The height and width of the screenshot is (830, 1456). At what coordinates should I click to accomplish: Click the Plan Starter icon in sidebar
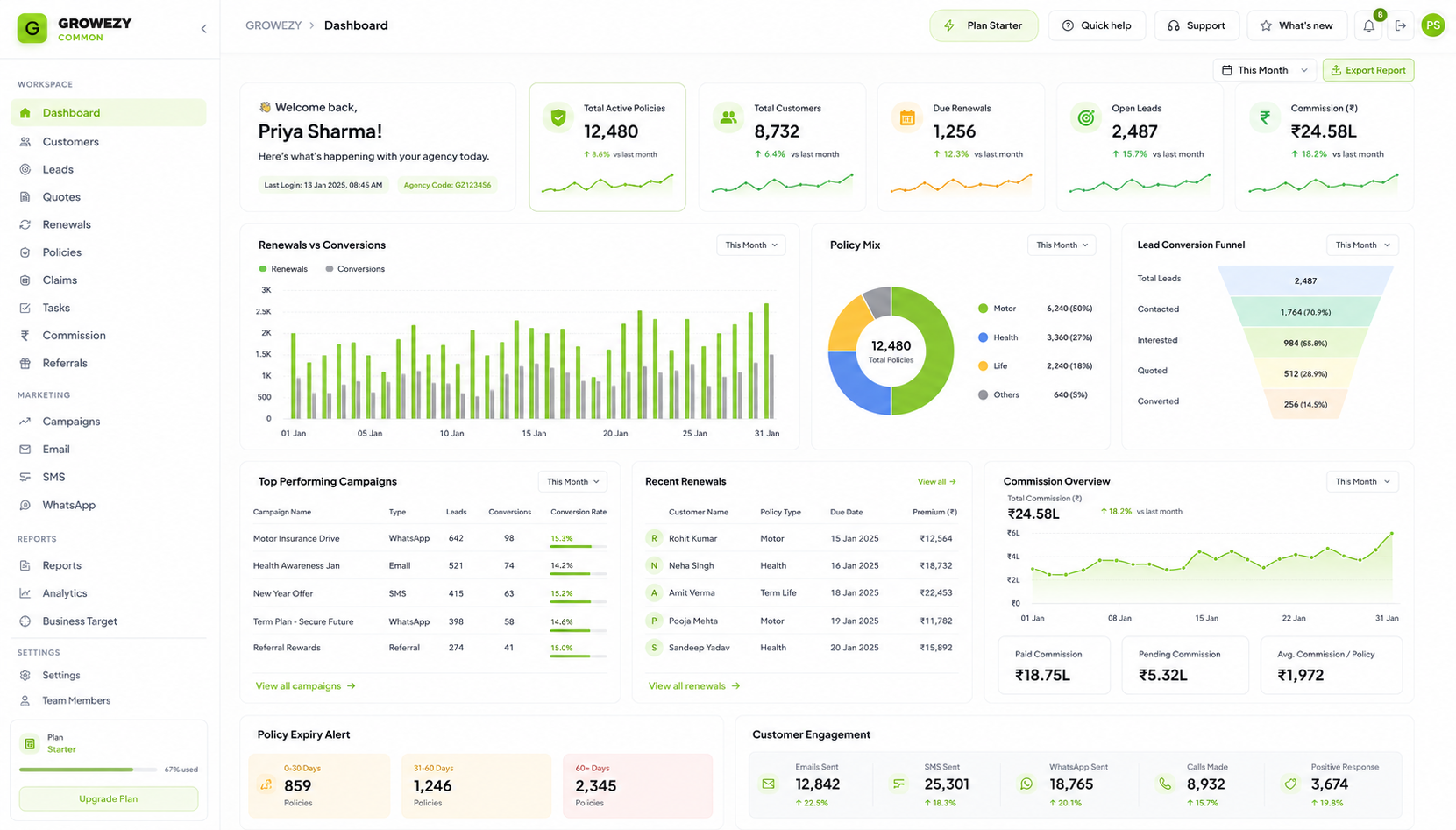click(x=30, y=744)
